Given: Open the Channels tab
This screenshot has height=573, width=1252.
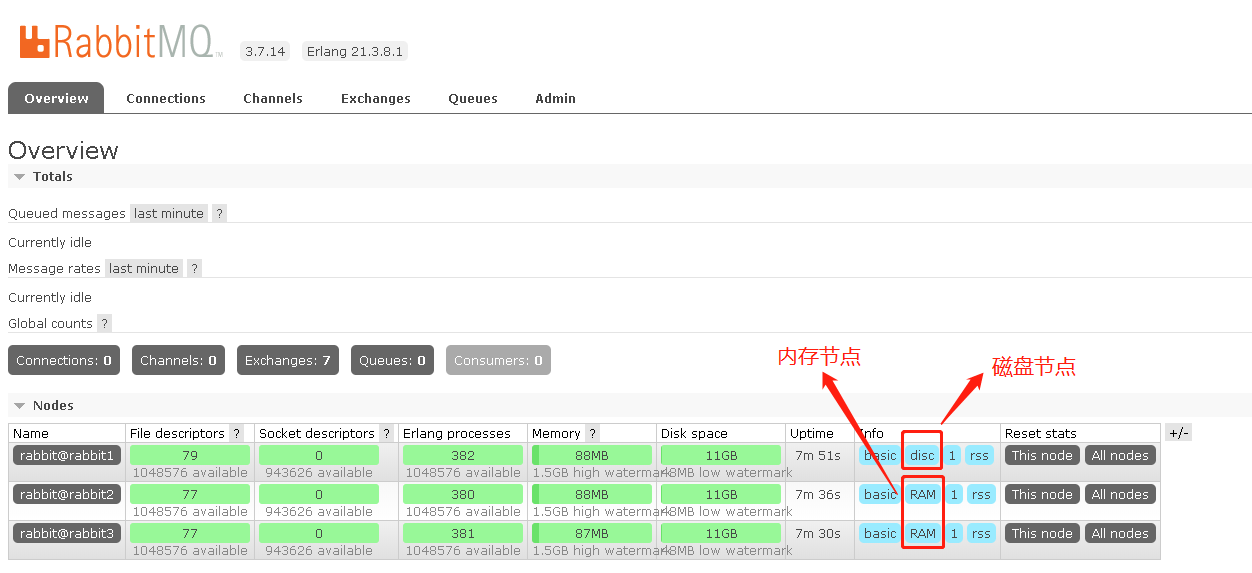Looking at the screenshot, I should 273,98.
